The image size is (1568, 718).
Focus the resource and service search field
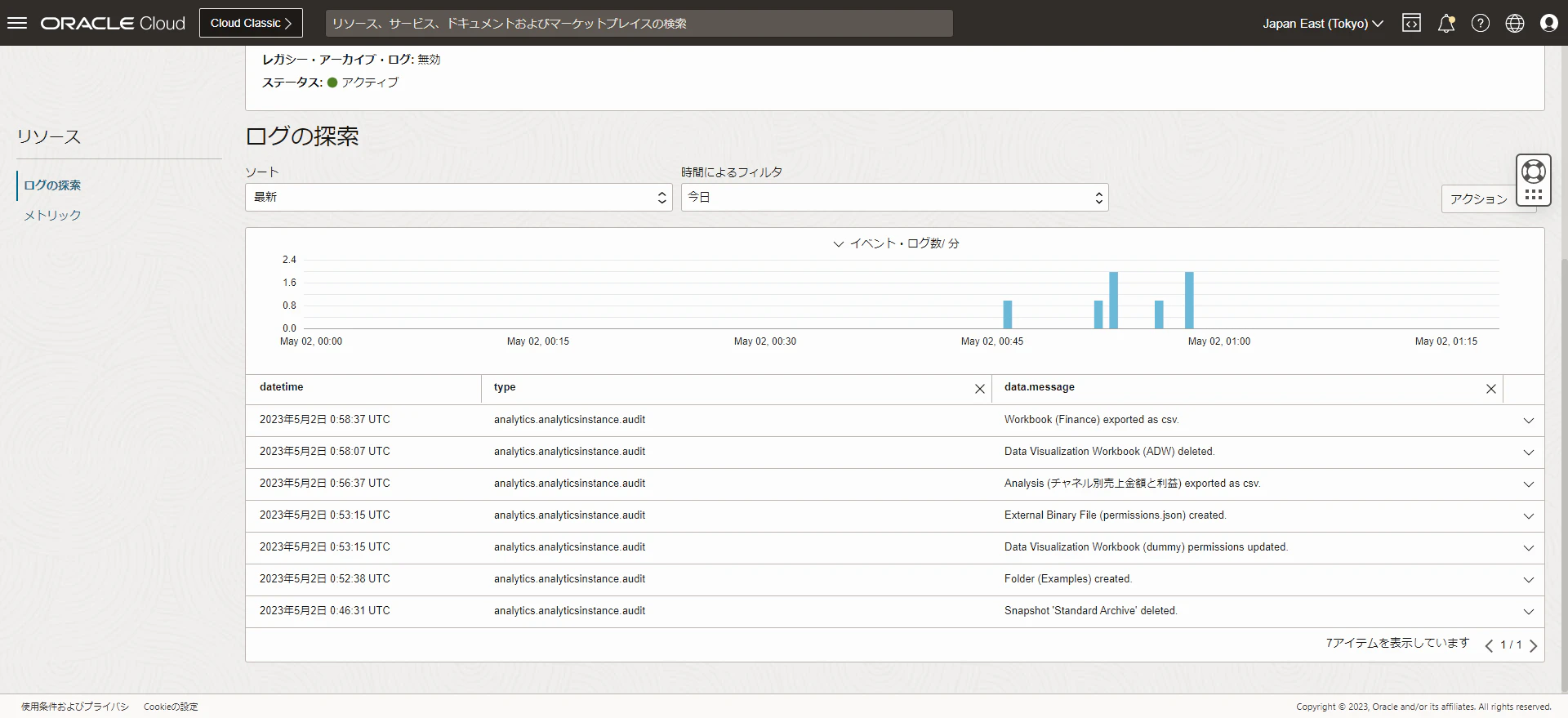coord(639,23)
